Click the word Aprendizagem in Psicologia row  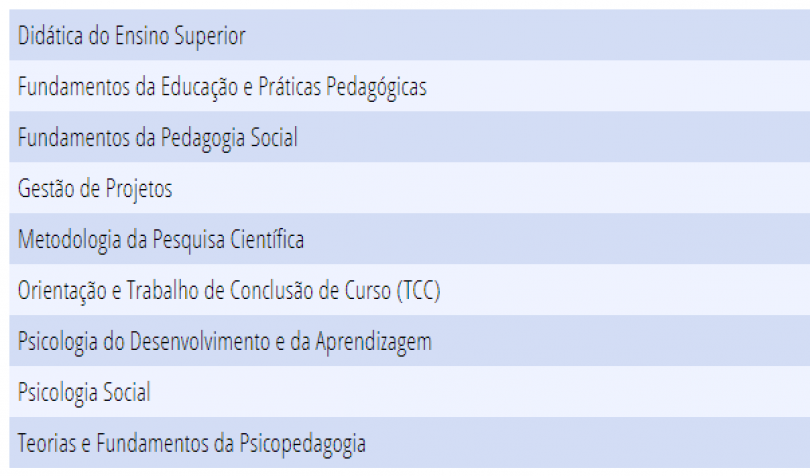pyautogui.click(x=373, y=342)
